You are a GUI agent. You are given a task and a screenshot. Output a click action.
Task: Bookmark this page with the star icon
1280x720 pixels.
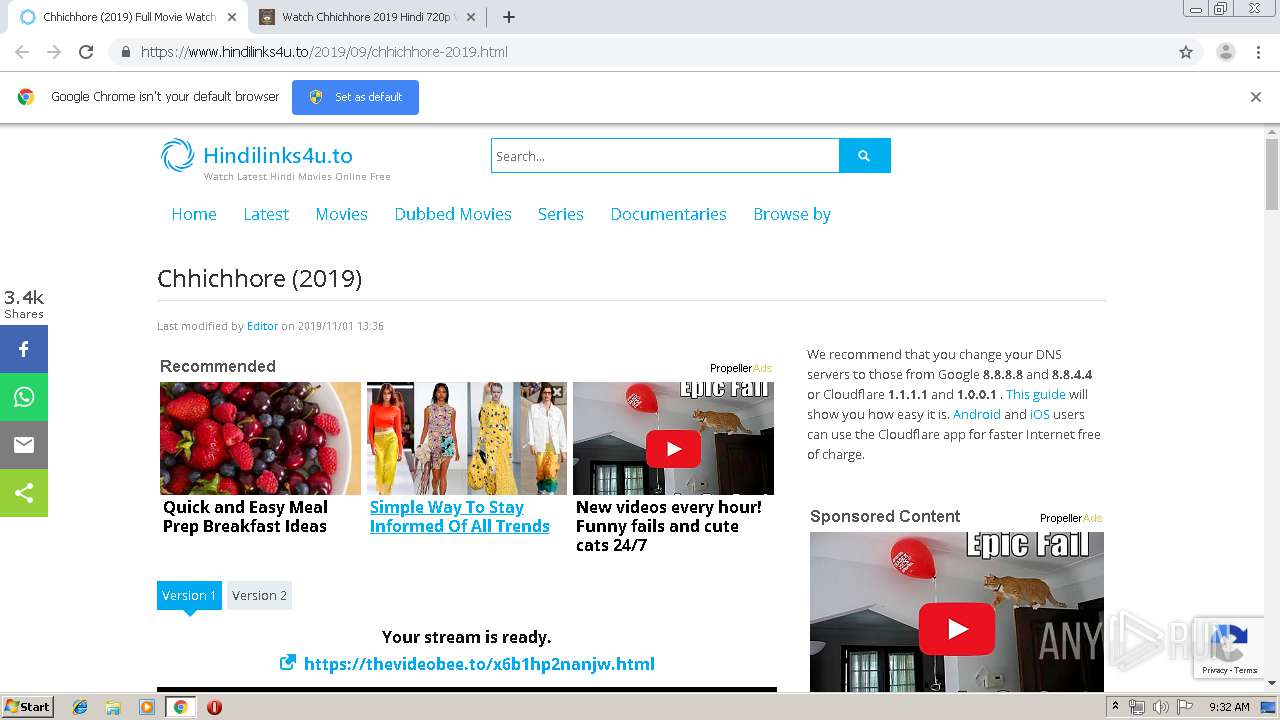[1186, 52]
